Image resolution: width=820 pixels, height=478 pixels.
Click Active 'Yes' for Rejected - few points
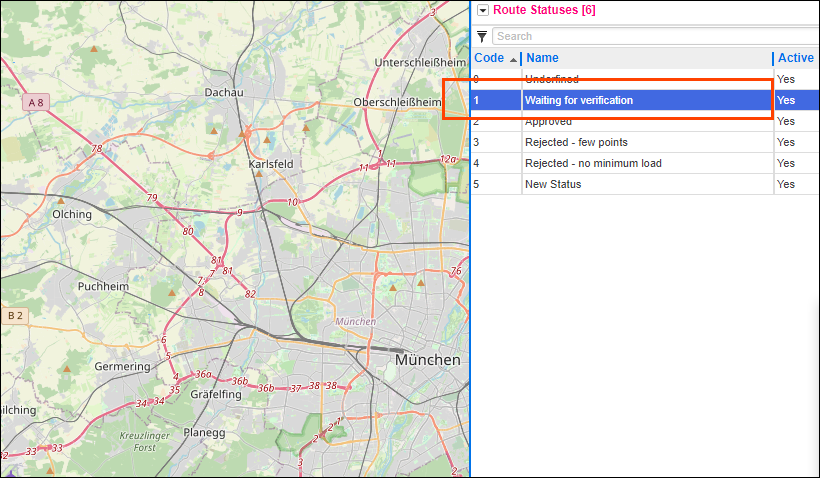point(785,142)
